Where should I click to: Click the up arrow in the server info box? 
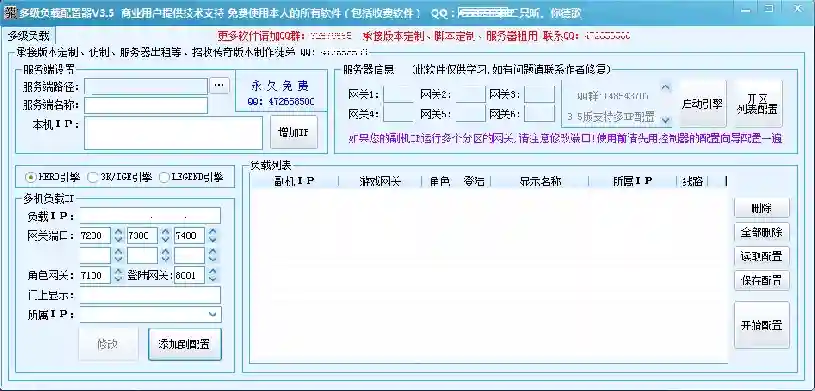click(x=666, y=87)
